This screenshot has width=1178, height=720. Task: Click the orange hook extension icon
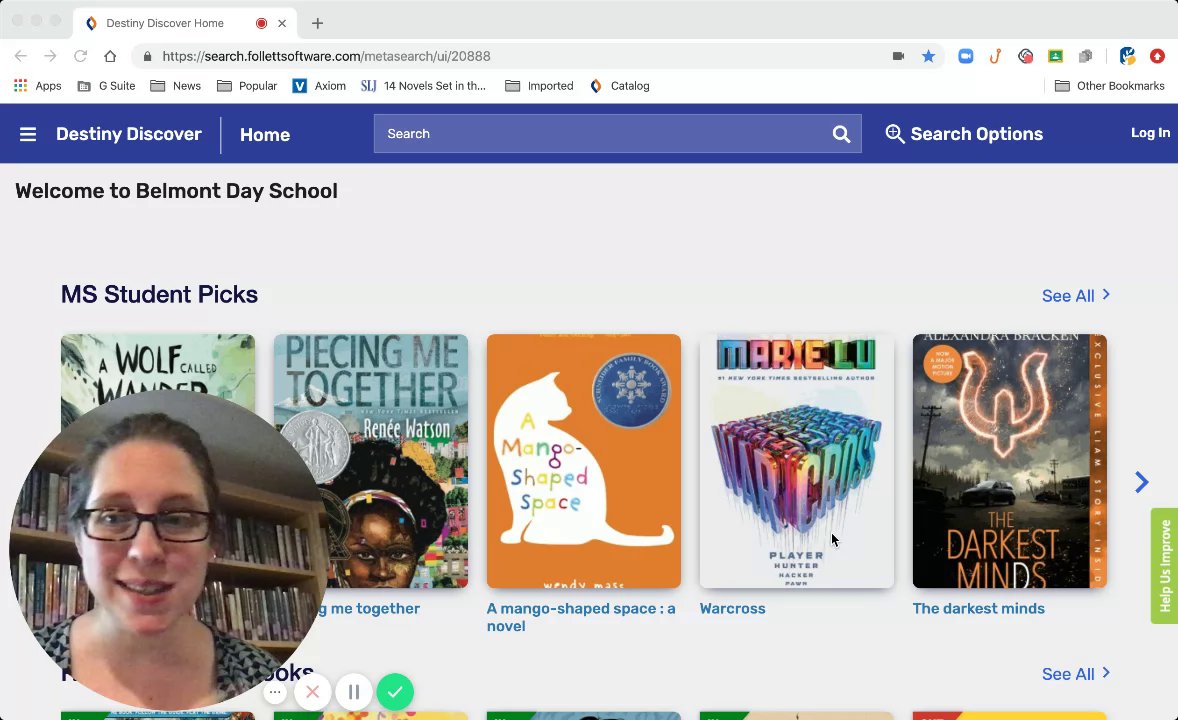(995, 56)
